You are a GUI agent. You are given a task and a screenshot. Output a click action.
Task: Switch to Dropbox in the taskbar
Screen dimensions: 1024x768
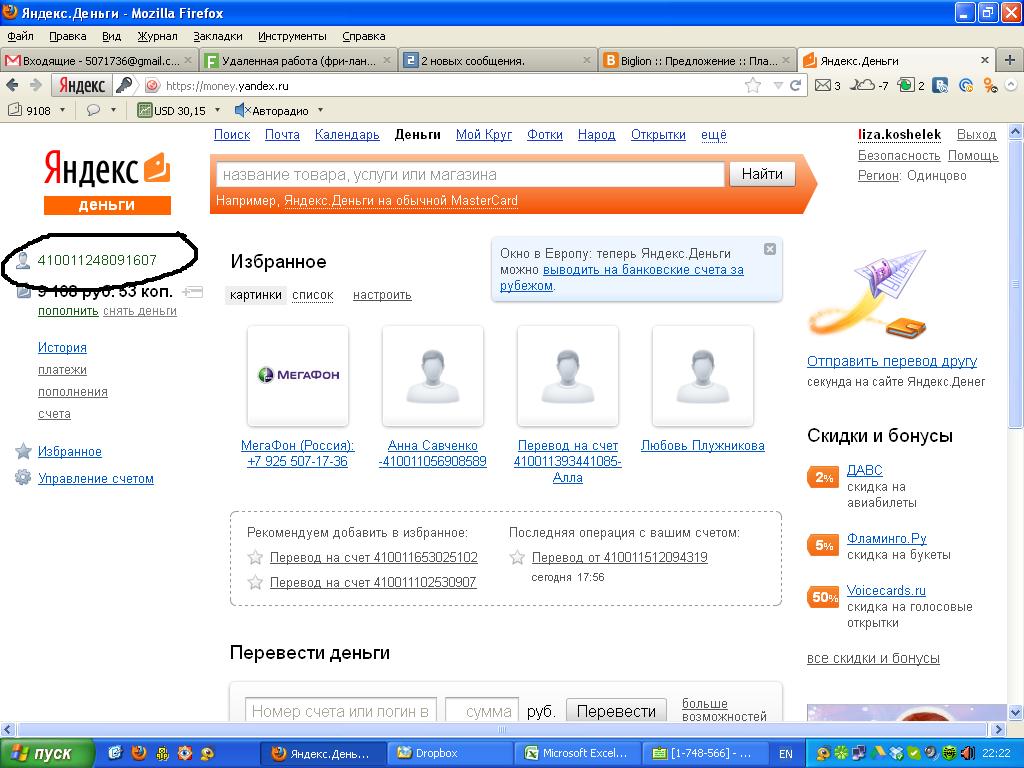(451, 753)
